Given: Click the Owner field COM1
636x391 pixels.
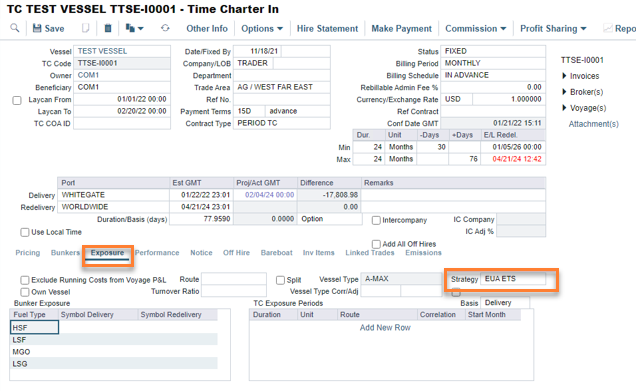Looking at the screenshot, I should coord(122,75).
